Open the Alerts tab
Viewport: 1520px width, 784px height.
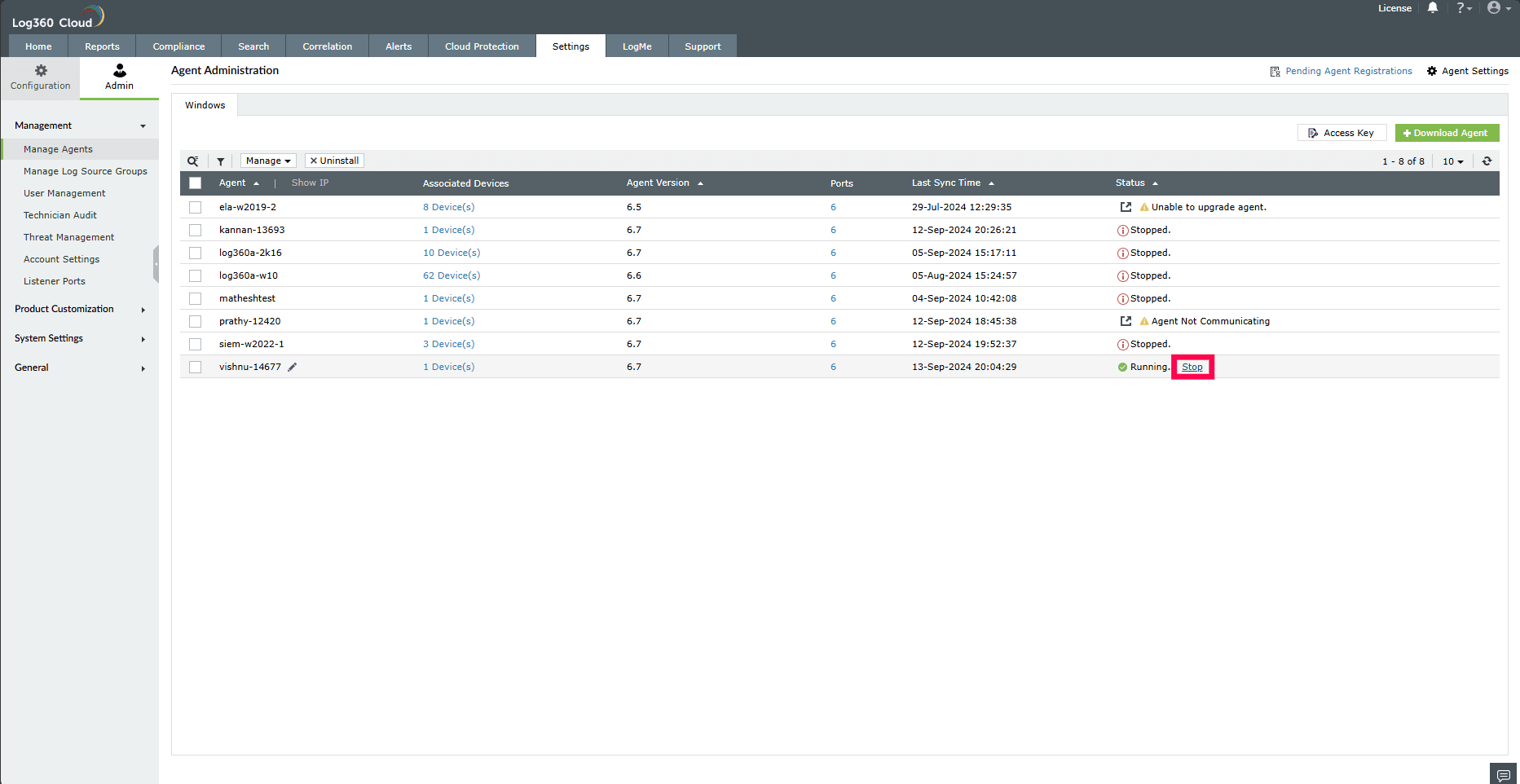[x=399, y=46]
